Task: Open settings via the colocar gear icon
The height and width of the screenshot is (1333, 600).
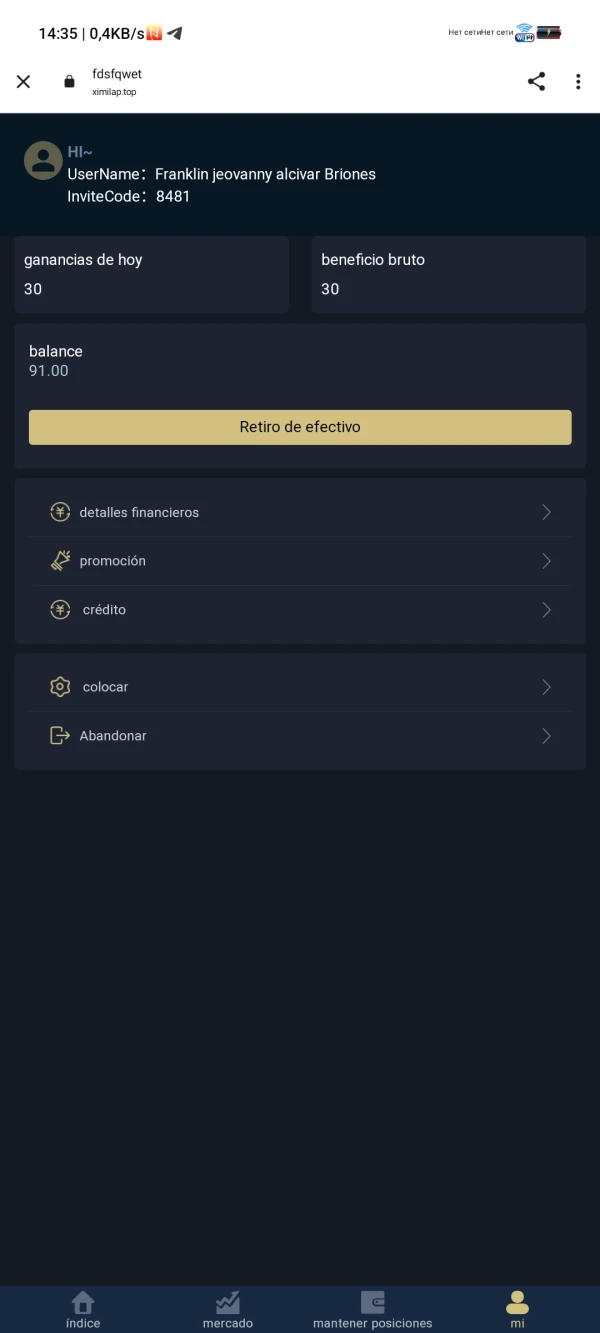Action: pyautogui.click(x=60, y=687)
